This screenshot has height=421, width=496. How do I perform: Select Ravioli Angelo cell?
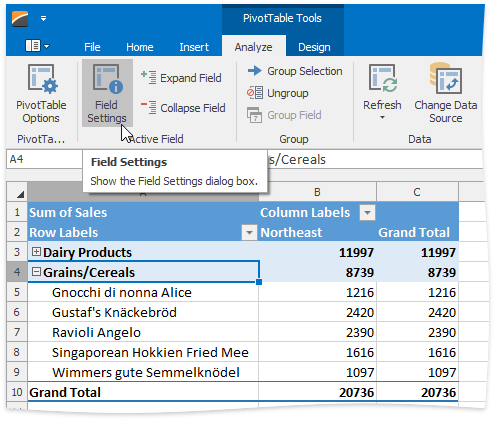pyautogui.click(x=143, y=332)
